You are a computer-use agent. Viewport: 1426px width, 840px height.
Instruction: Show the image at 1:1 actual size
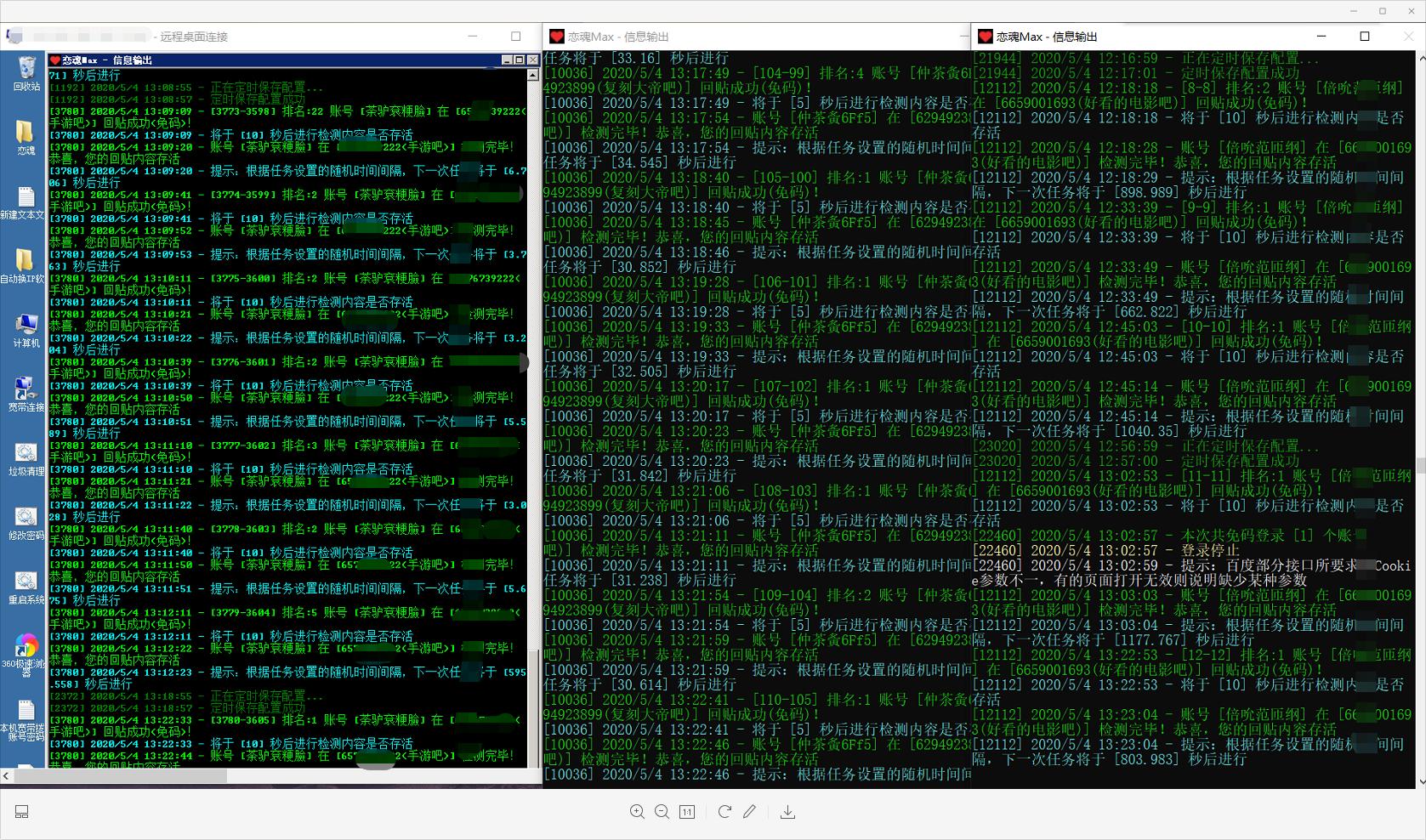pyautogui.click(x=687, y=812)
